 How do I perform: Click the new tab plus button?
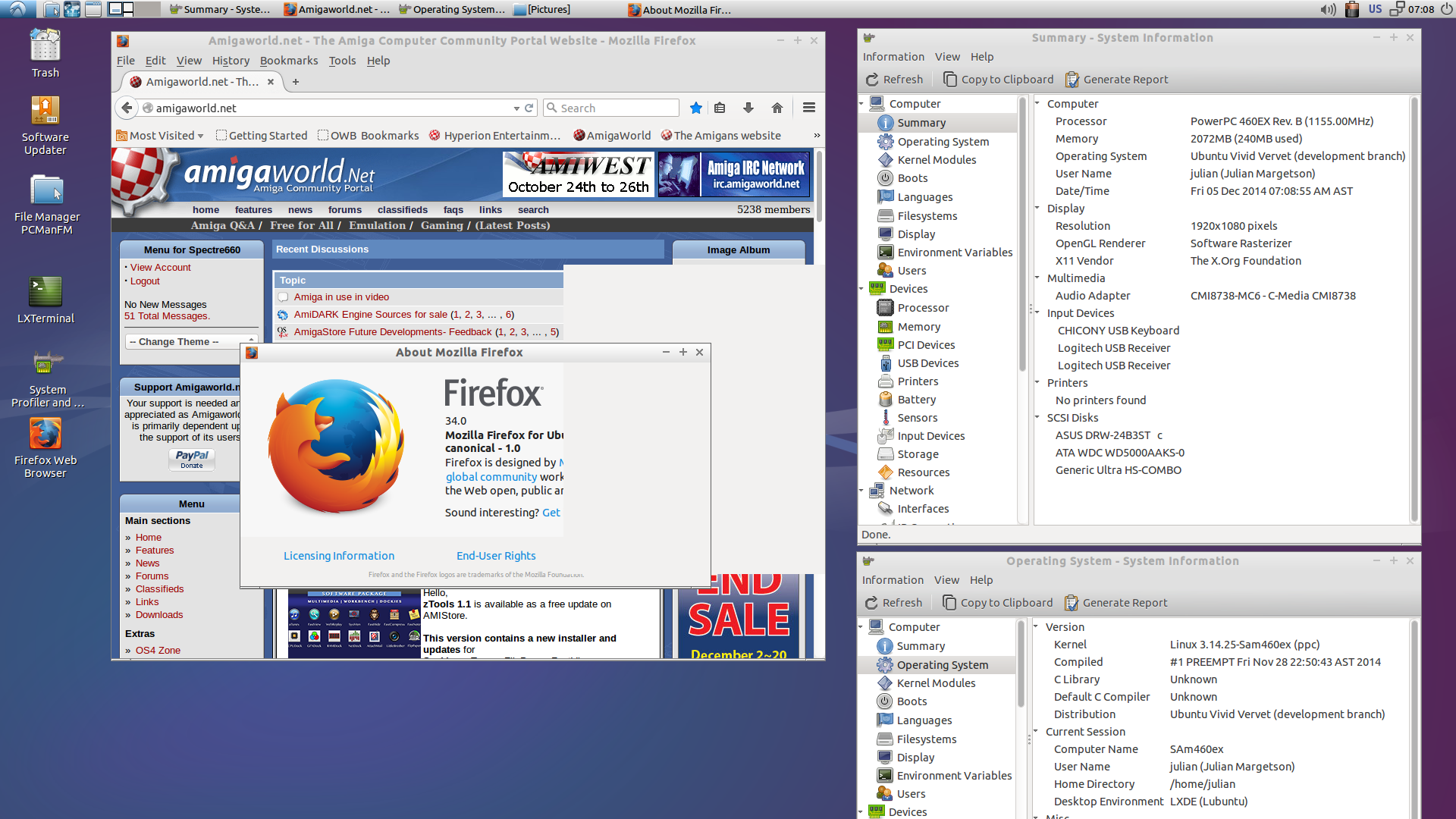pyautogui.click(x=296, y=82)
